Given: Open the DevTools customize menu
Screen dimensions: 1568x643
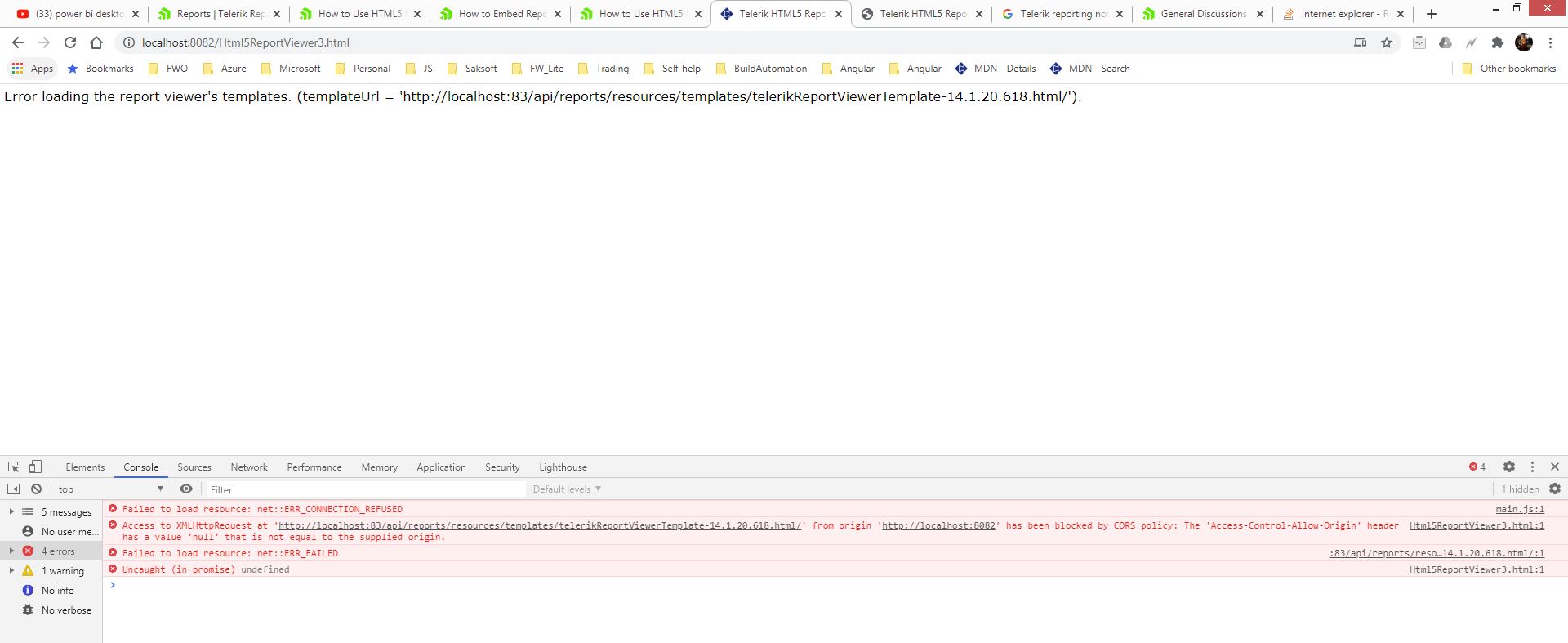Looking at the screenshot, I should tap(1532, 467).
